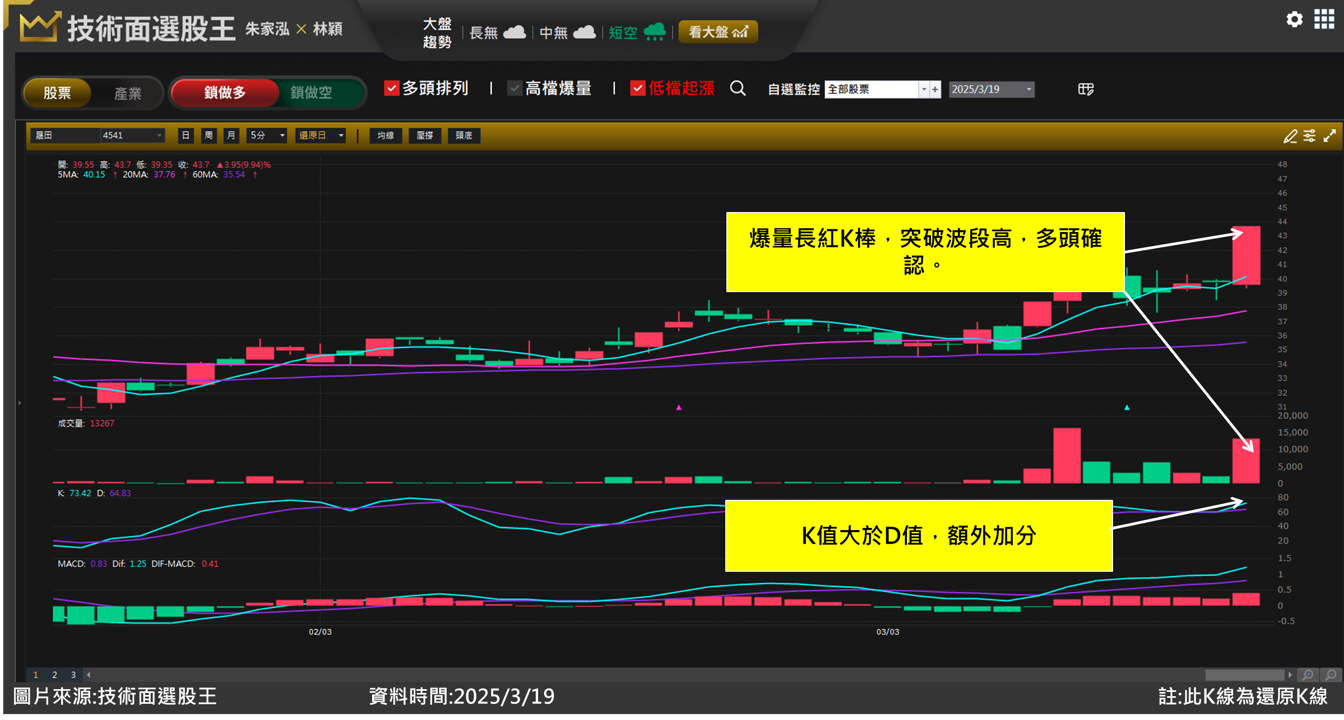Select the pencil drawing tool icon

[1290, 136]
